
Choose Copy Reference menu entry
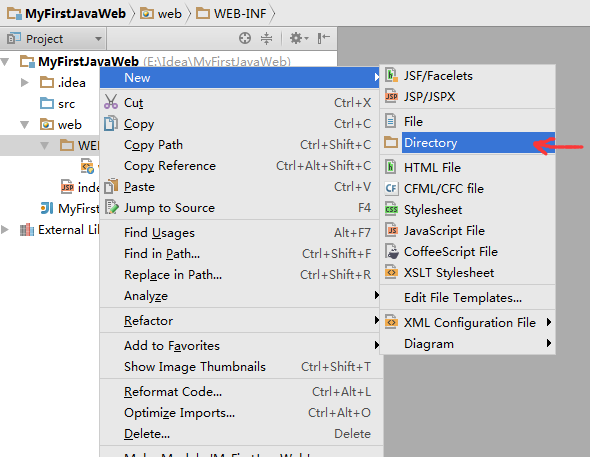pos(240,165)
